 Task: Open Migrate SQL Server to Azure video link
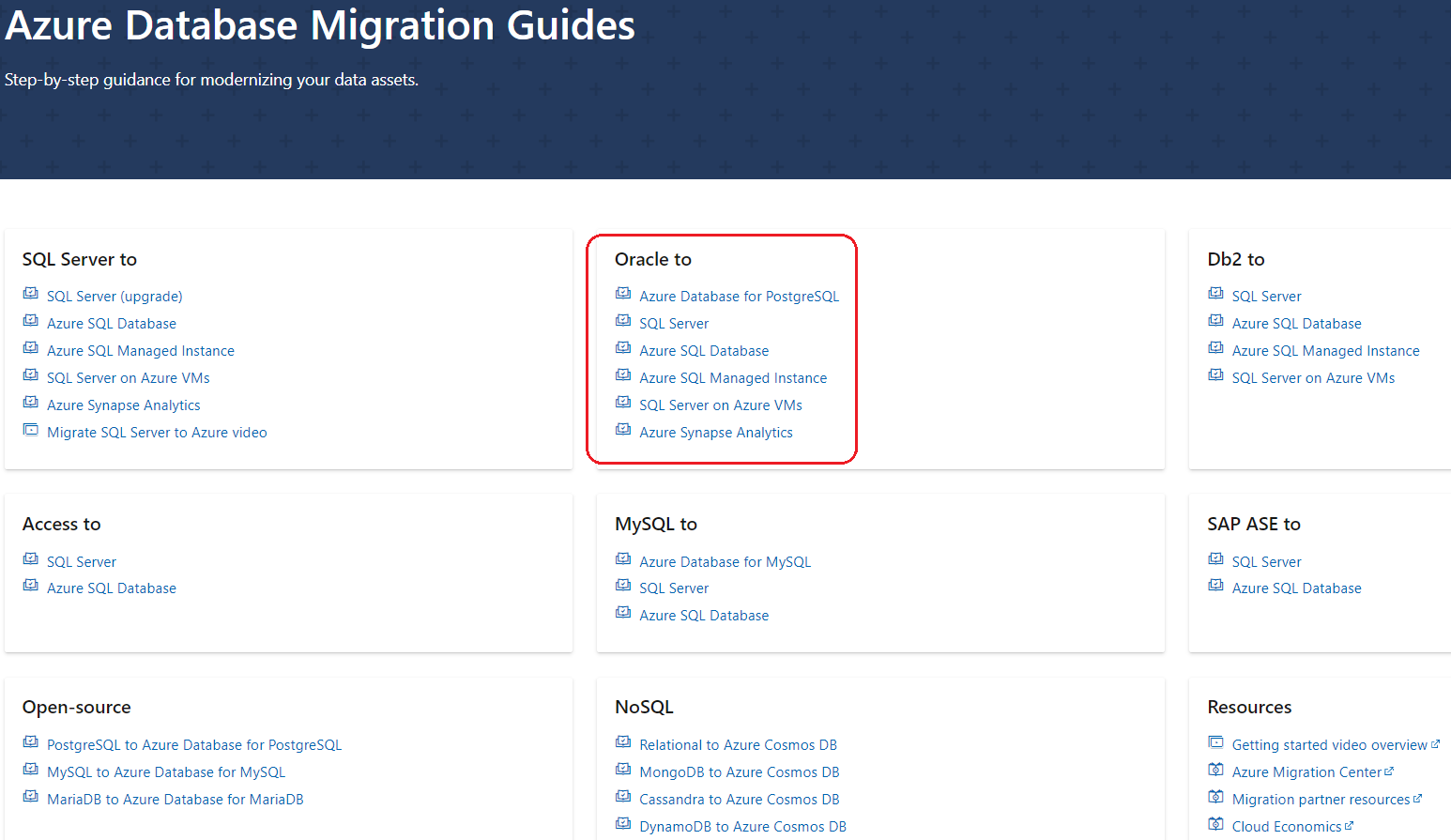click(157, 433)
